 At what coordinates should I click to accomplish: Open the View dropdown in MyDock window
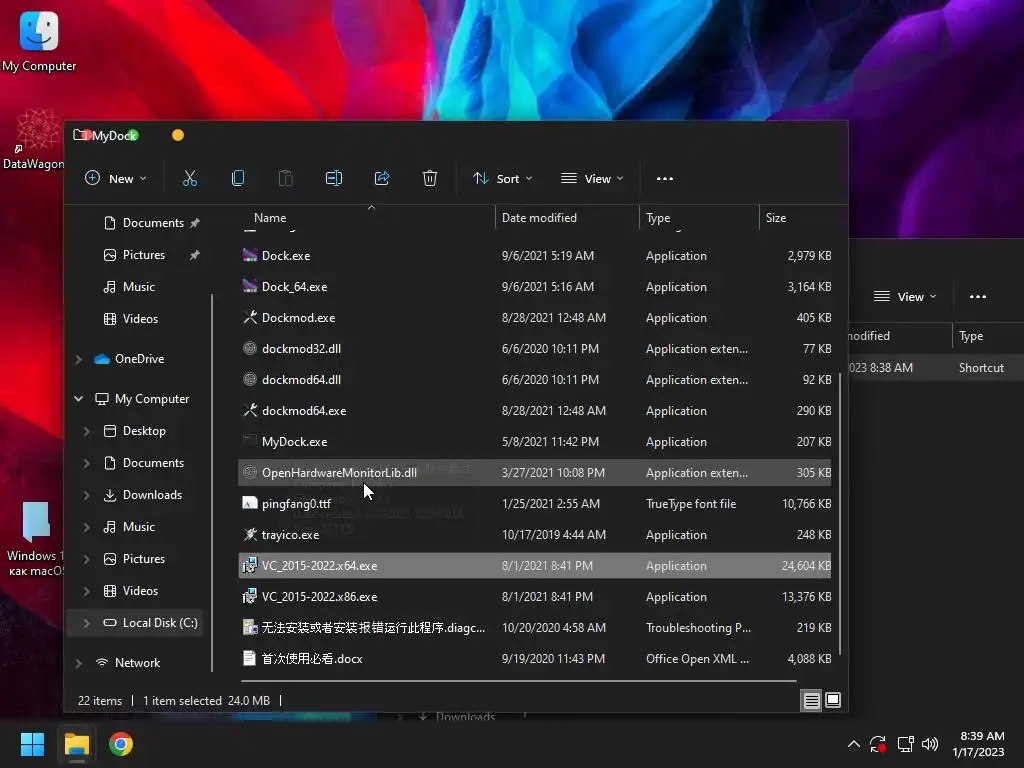point(592,178)
